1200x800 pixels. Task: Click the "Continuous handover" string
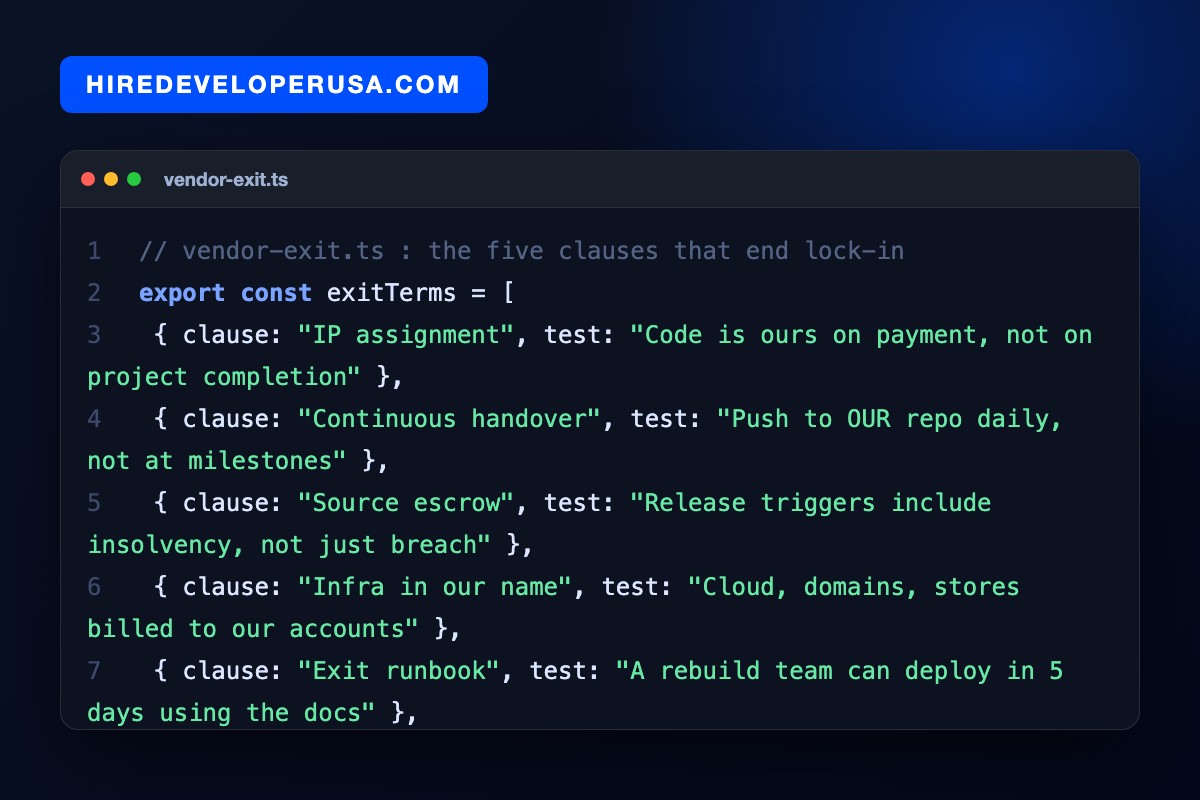(x=449, y=419)
